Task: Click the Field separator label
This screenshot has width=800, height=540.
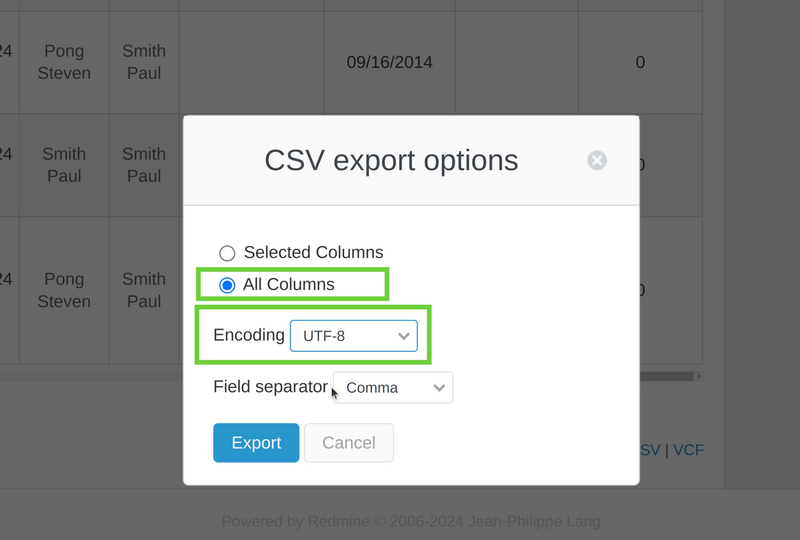Action: (x=270, y=387)
